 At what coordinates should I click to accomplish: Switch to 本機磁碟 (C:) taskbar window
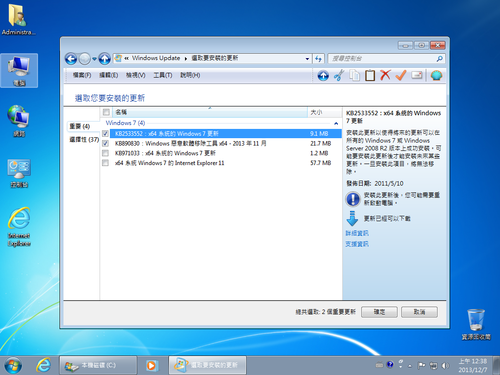[x=98, y=365]
